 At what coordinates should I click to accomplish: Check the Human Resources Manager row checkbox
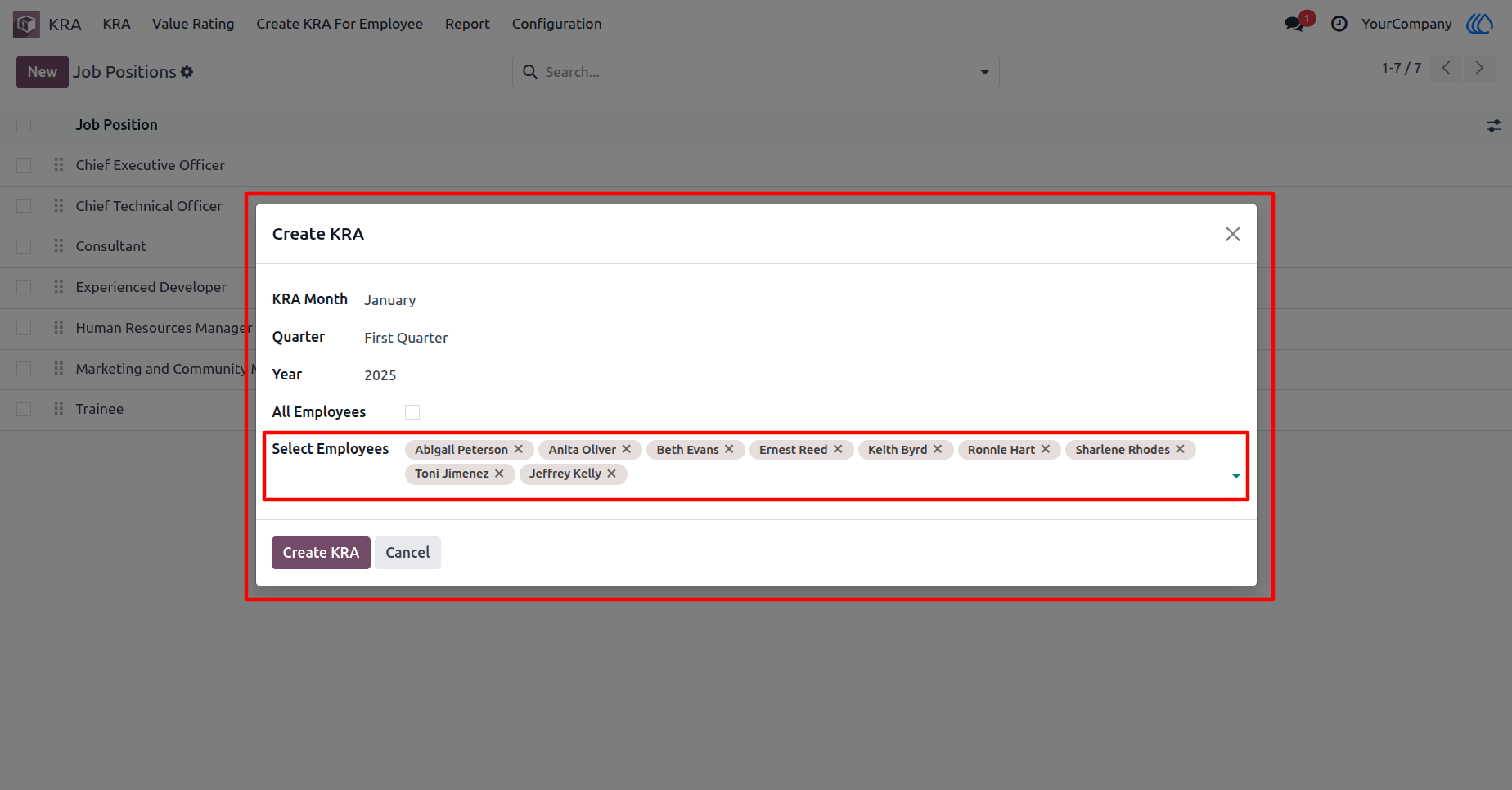24,328
